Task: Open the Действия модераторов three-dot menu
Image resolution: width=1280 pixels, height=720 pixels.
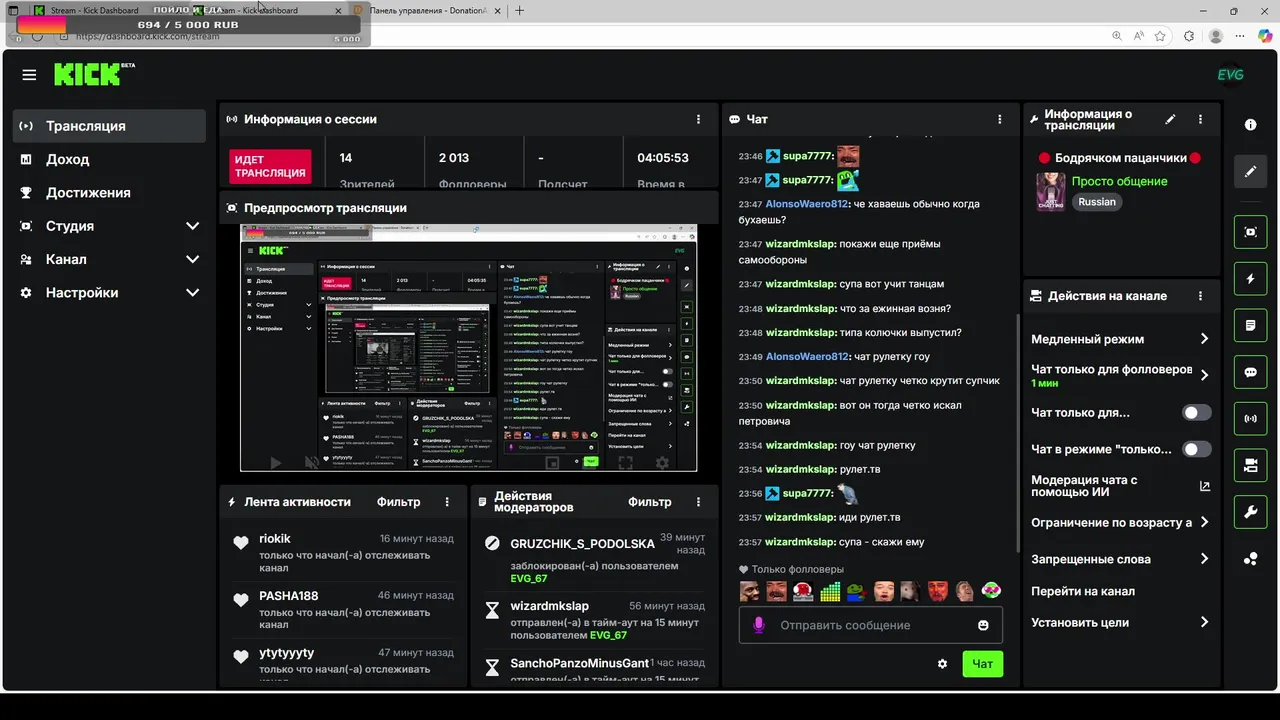Action: click(x=698, y=502)
